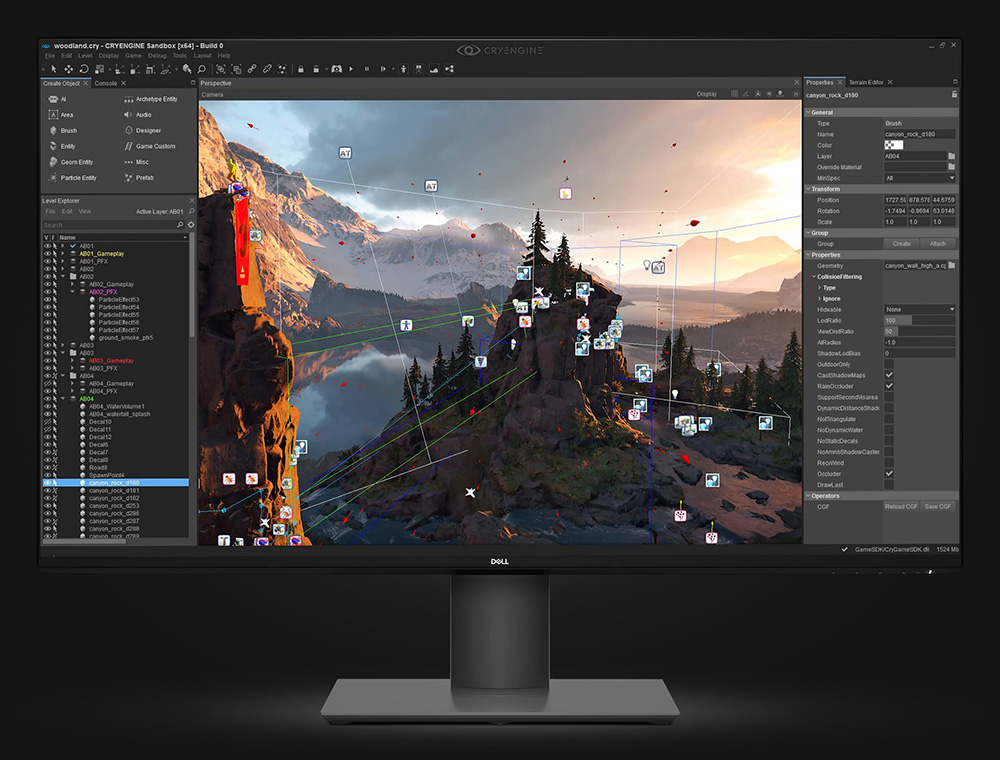
Task: Choose Geom Entity object type
Action: tap(70, 162)
